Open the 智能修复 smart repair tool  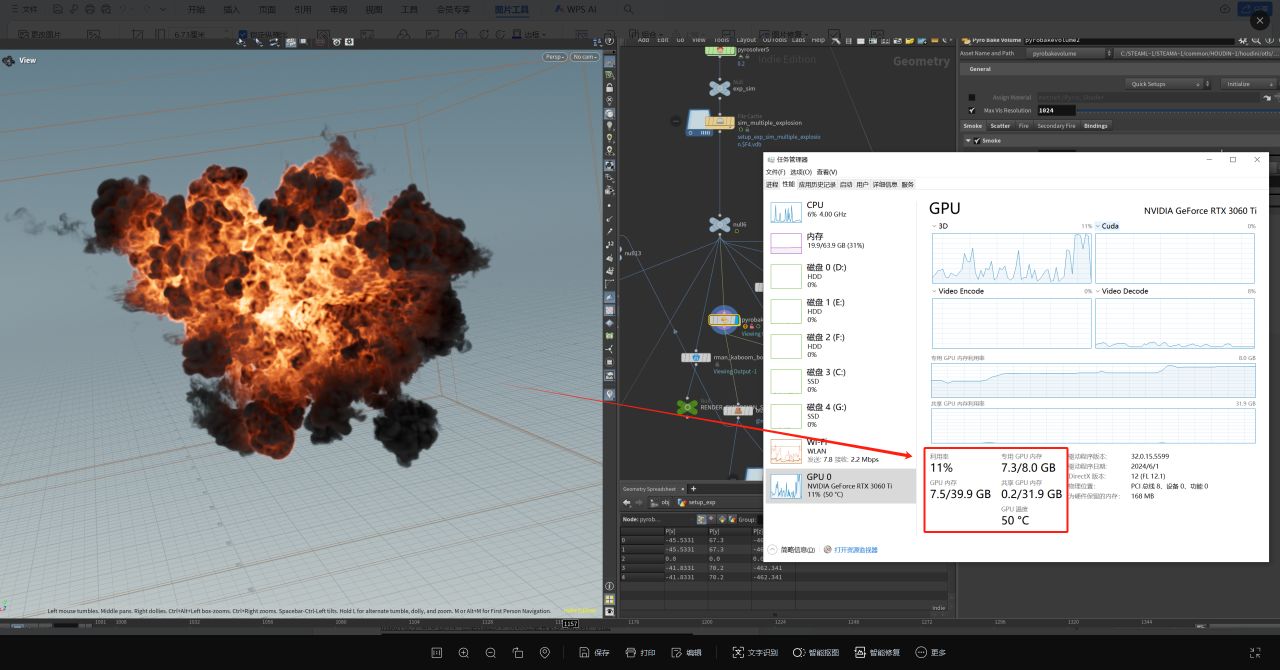pos(877,652)
